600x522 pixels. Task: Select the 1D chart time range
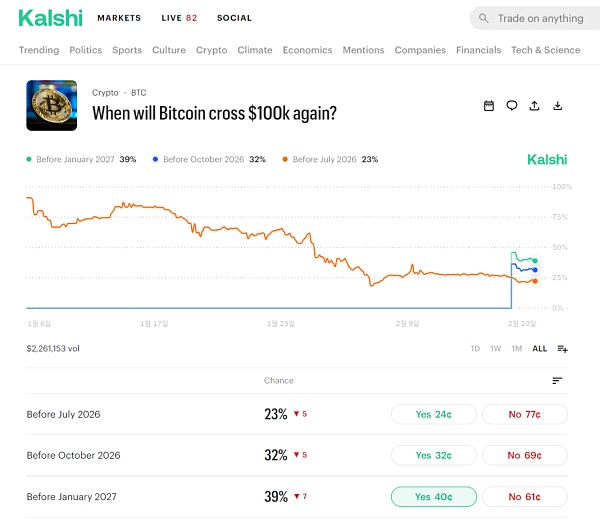pyautogui.click(x=475, y=349)
